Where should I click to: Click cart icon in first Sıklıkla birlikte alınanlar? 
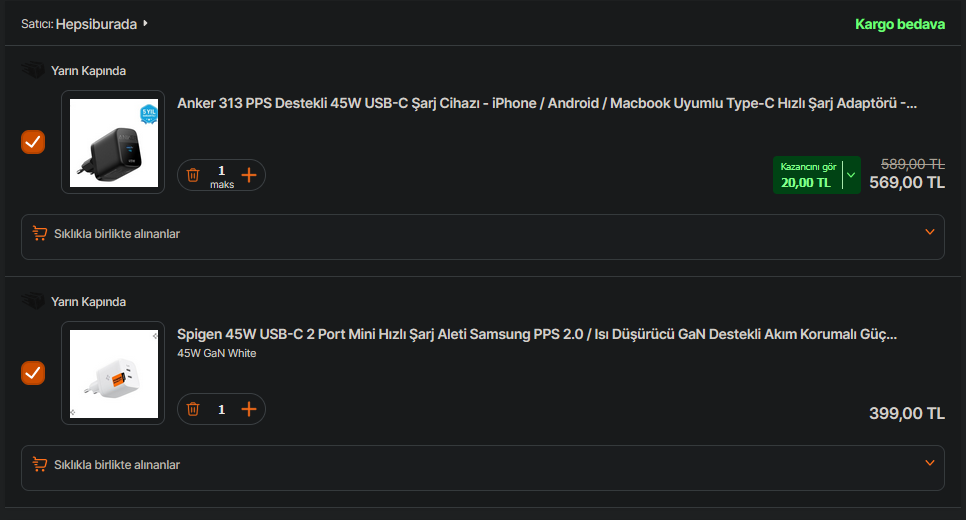[40, 234]
